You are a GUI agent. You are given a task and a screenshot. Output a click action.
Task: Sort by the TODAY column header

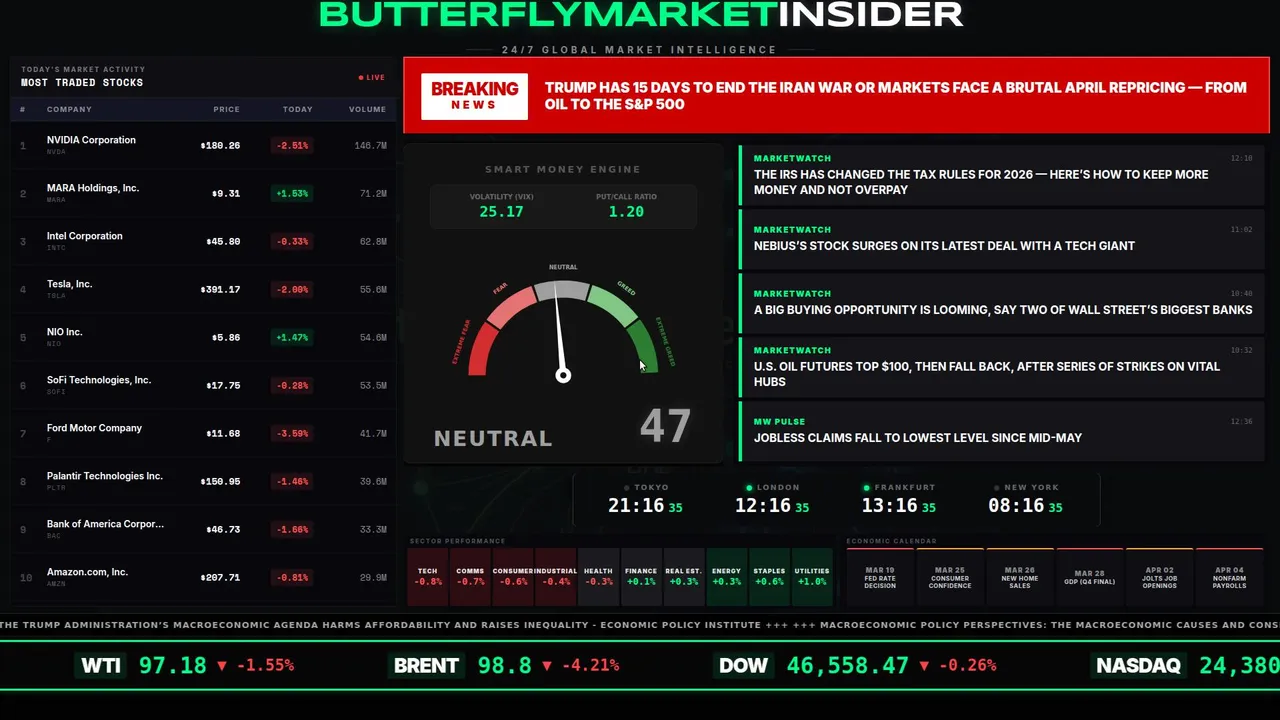coord(298,109)
